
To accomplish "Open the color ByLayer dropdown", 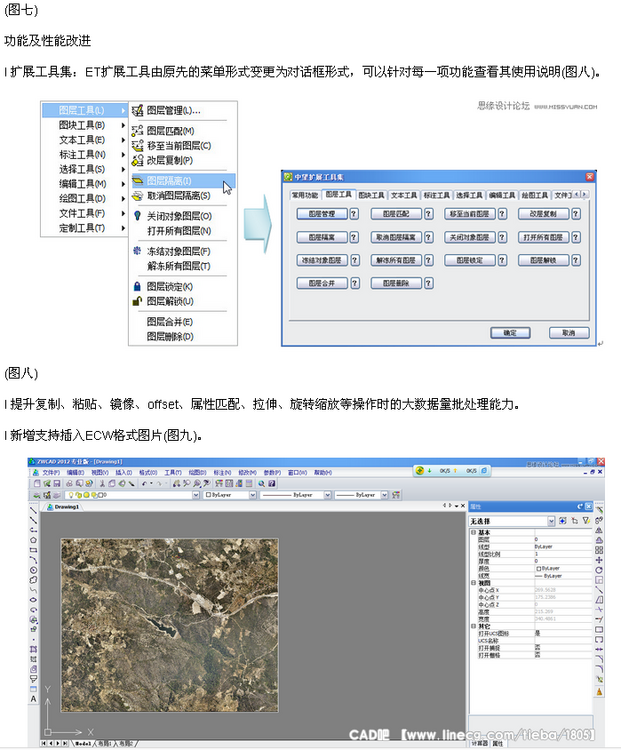I will click(x=253, y=495).
